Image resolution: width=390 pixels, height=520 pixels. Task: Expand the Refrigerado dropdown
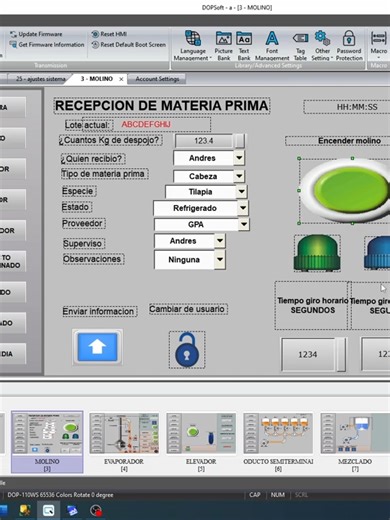click(x=243, y=208)
